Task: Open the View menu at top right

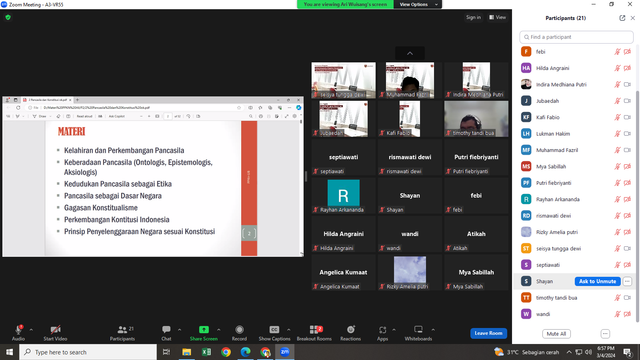Action: (x=497, y=18)
